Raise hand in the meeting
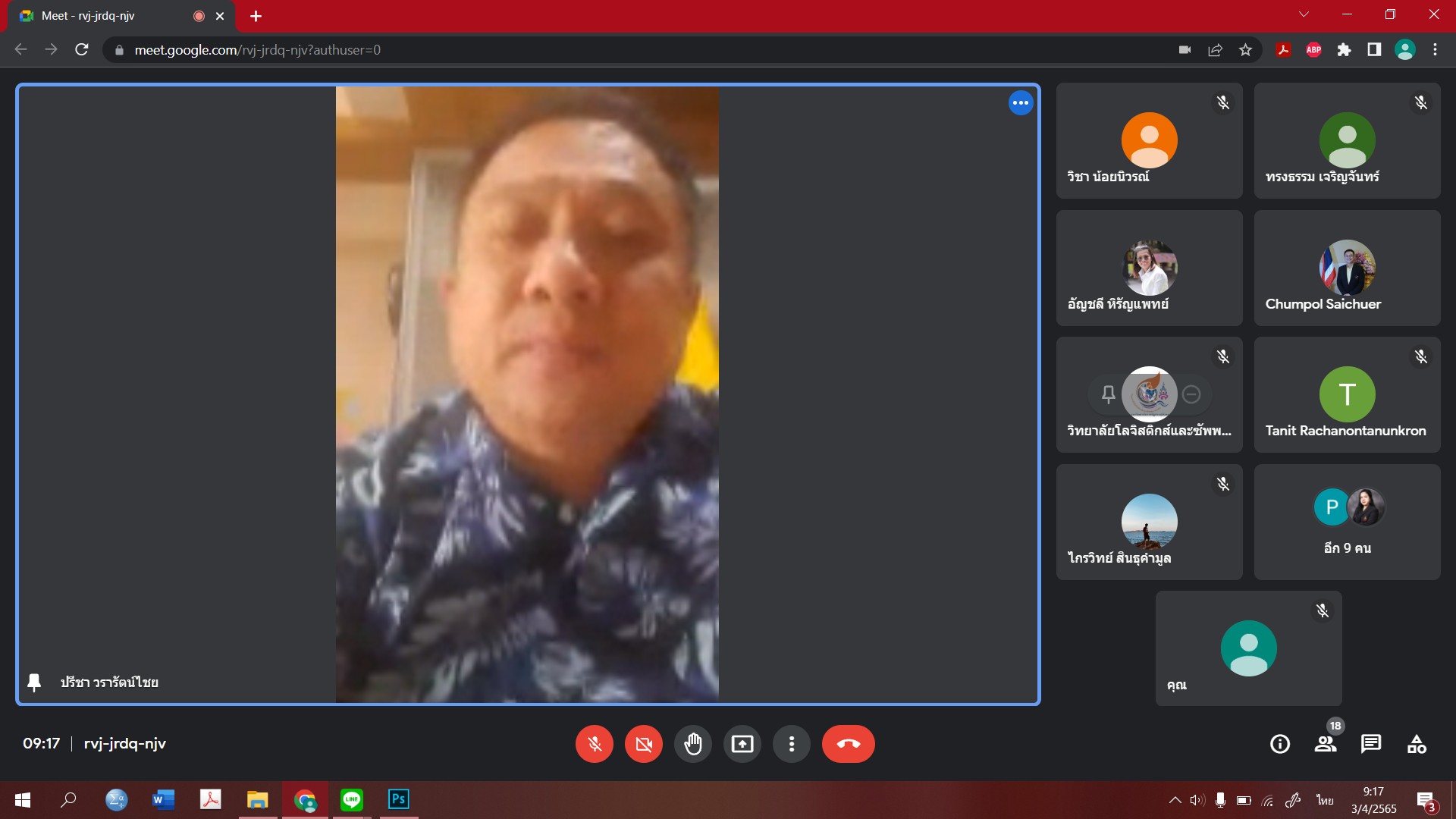1456x819 pixels. 692,744
